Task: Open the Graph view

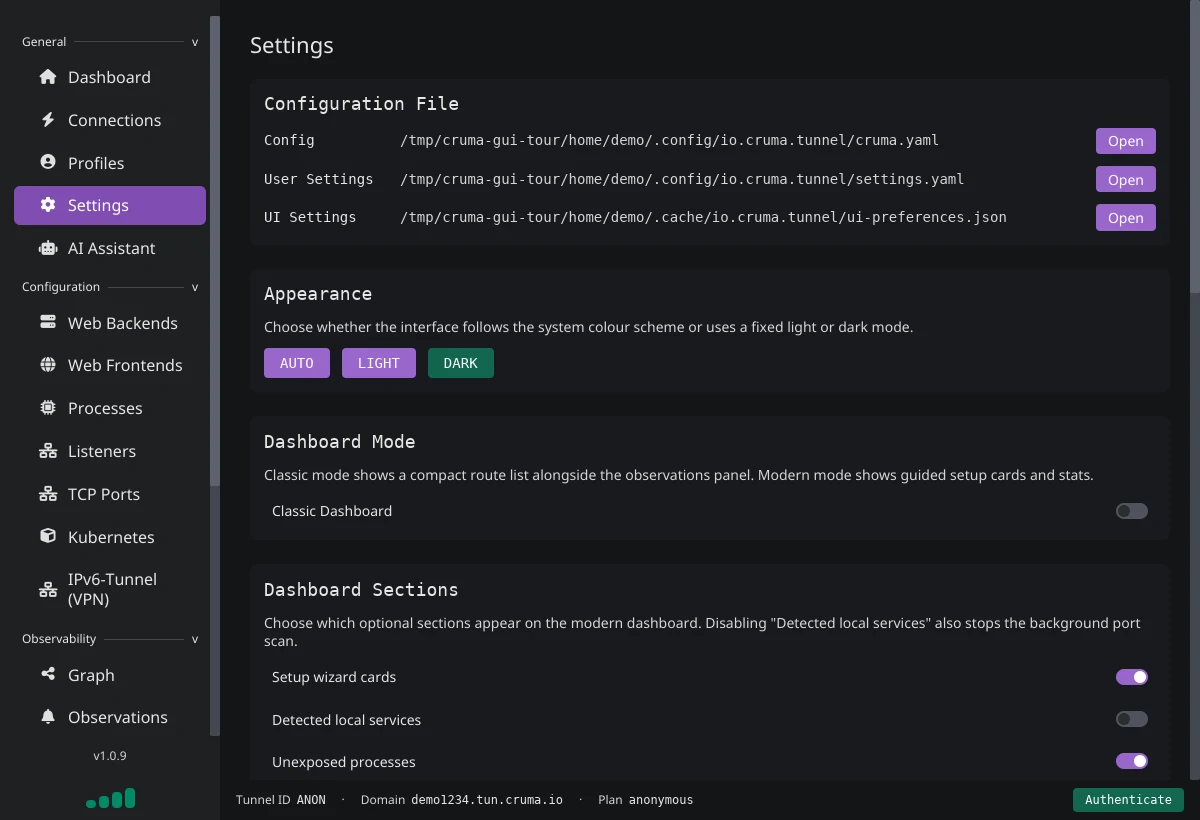Action: 110,674
